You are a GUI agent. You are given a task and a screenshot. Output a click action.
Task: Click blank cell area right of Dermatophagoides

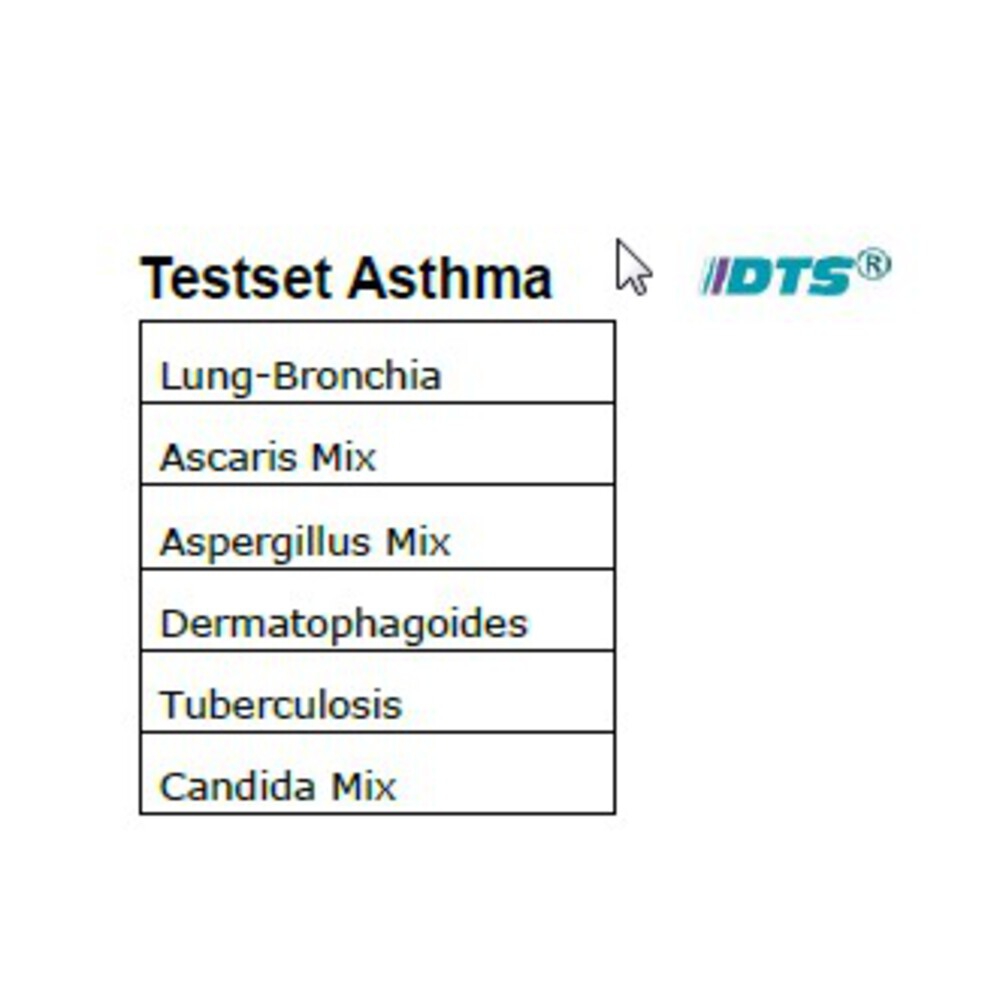pos(571,610)
